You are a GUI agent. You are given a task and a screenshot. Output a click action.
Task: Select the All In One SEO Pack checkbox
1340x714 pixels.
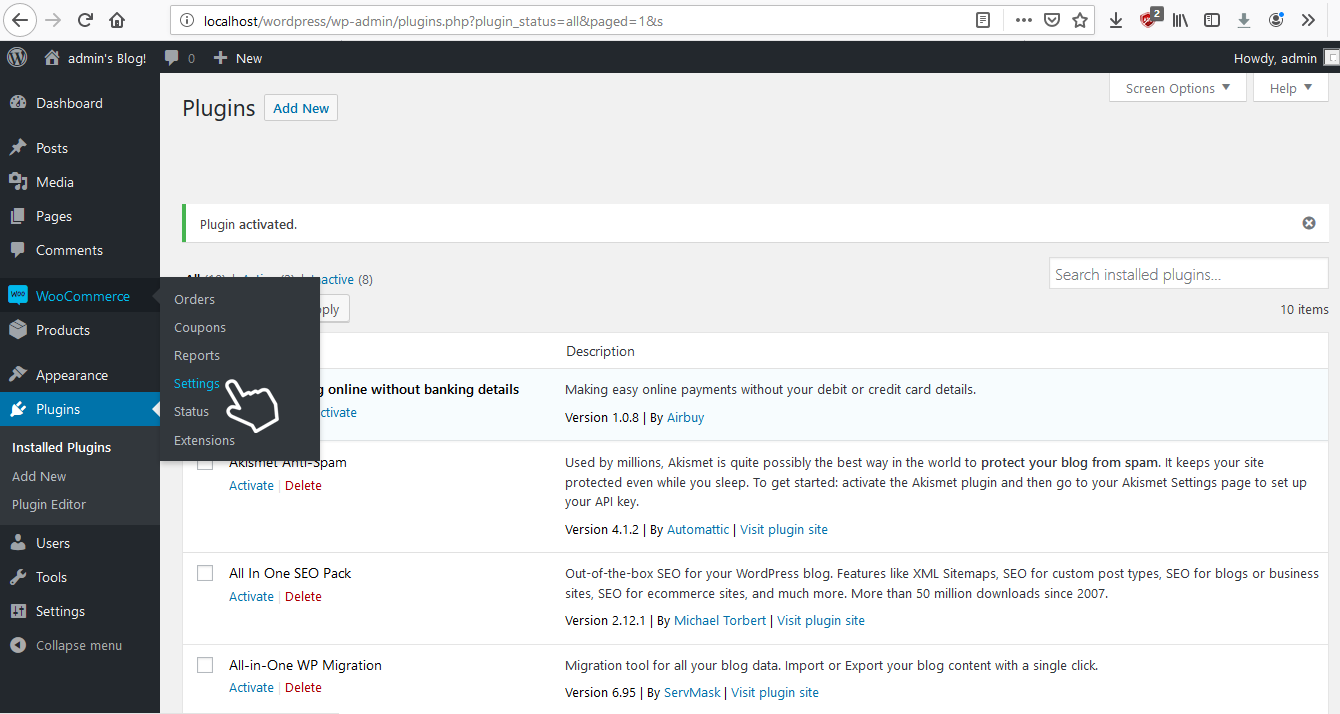(205, 573)
